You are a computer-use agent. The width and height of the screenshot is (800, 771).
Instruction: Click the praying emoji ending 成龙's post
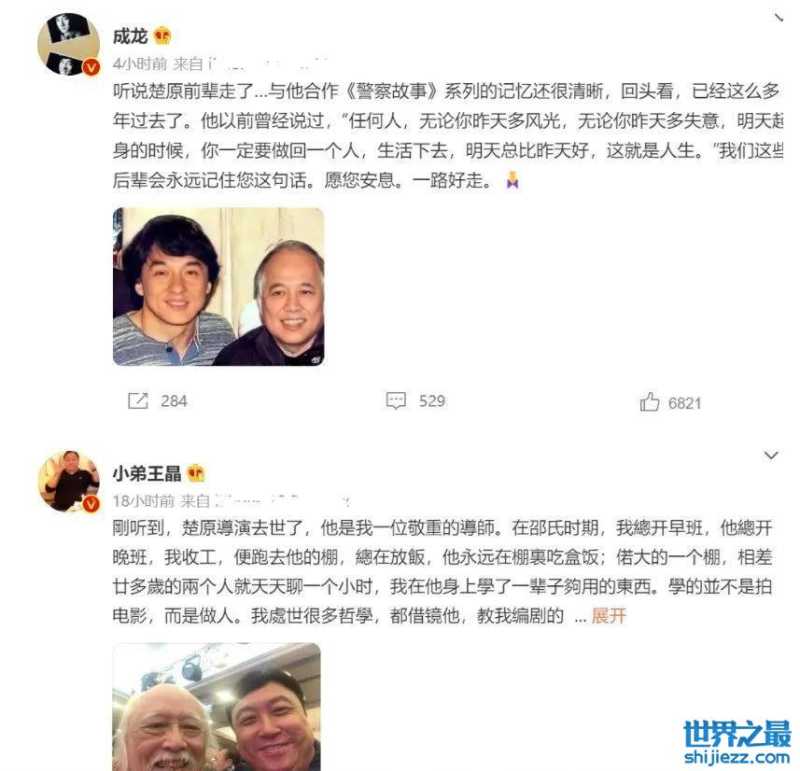click(x=513, y=180)
